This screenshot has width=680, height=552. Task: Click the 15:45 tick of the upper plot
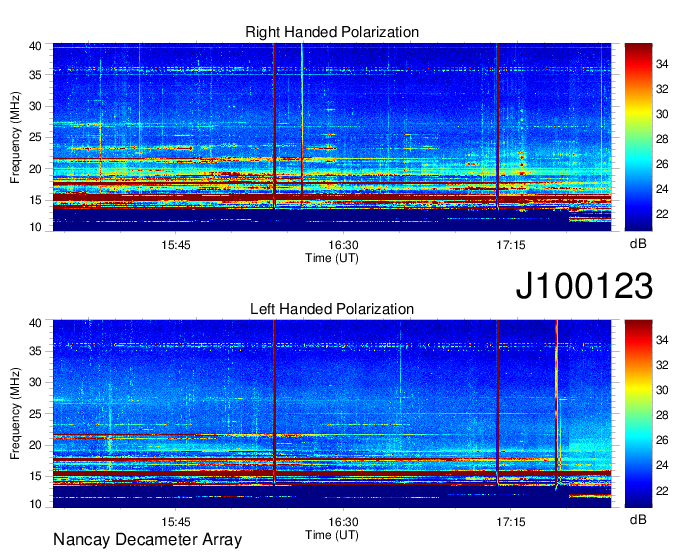point(176,245)
